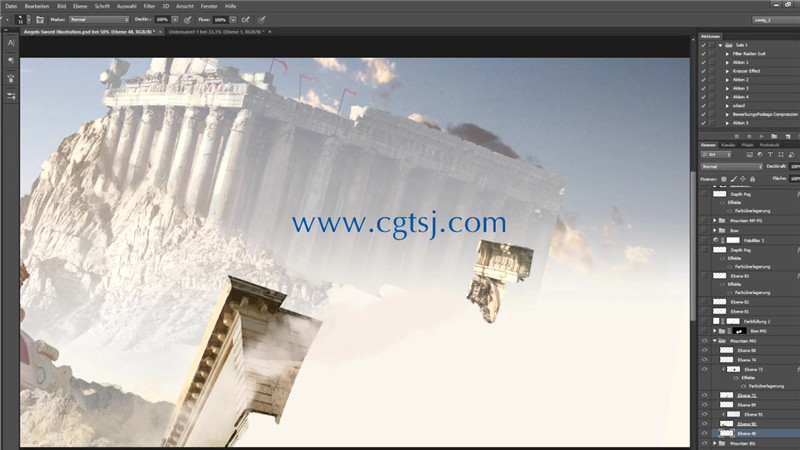Click stop recording icon in Aktionen panel
This screenshot has width=800, height=450.
click(x=736, y=136)
